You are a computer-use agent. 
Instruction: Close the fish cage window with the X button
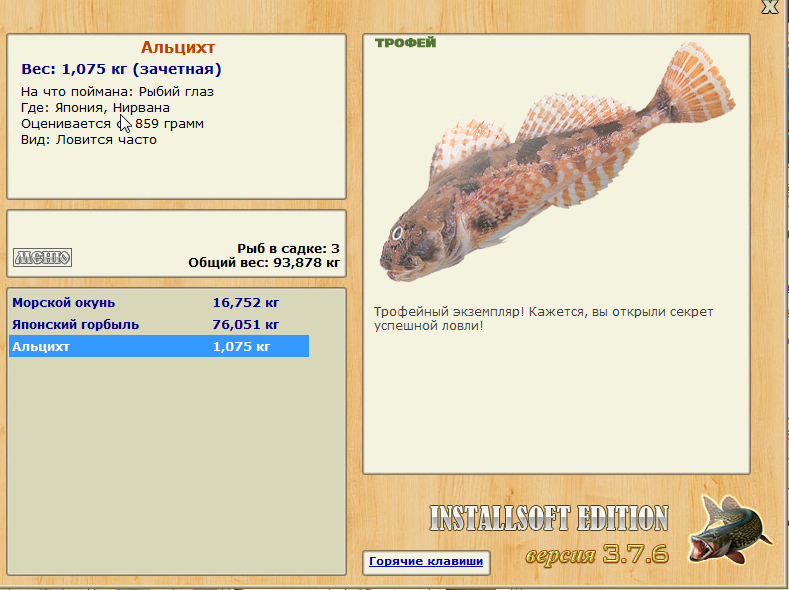tap(770, 7)
